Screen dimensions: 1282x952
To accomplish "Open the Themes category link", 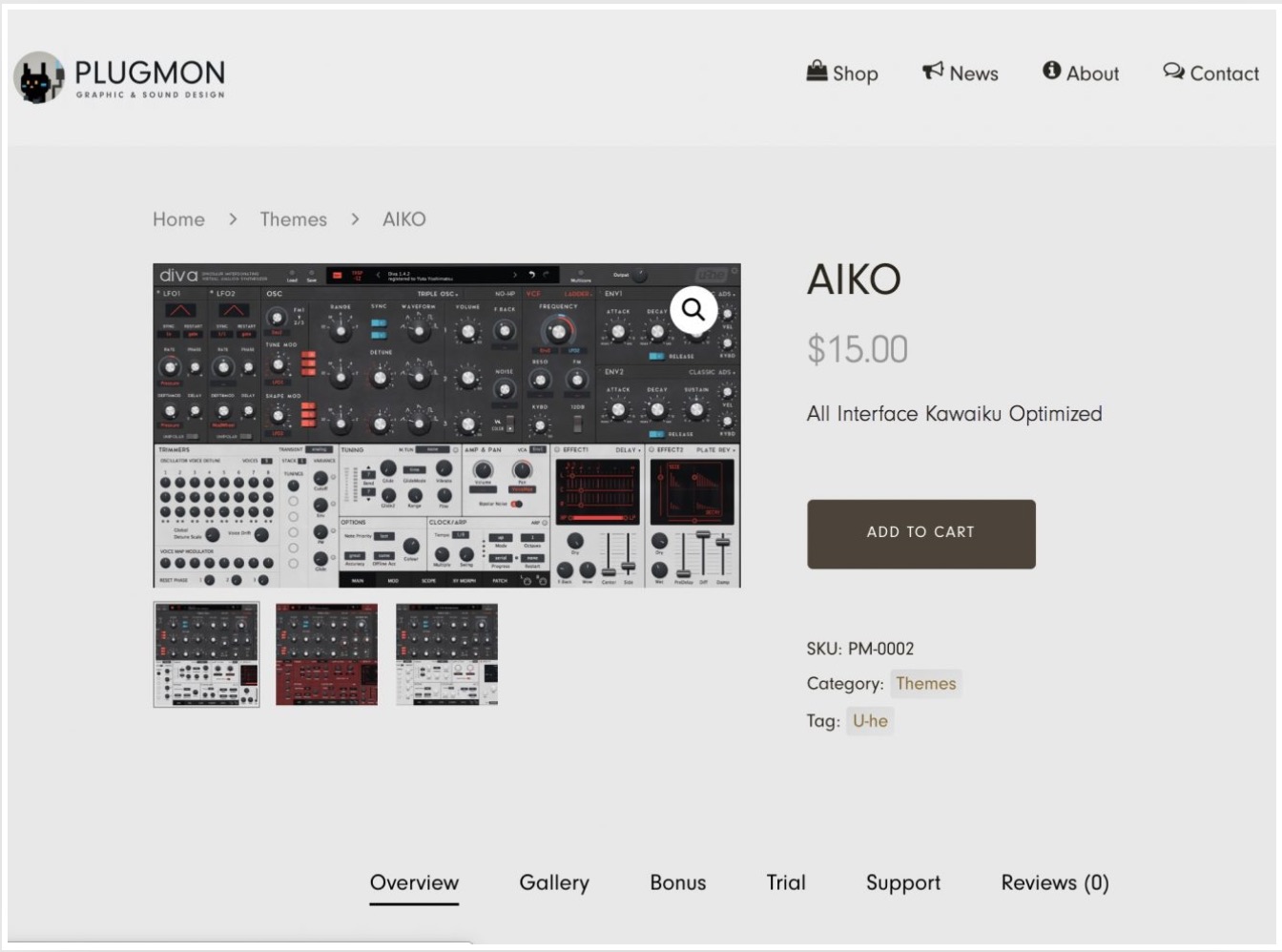I will pos(925,684).
